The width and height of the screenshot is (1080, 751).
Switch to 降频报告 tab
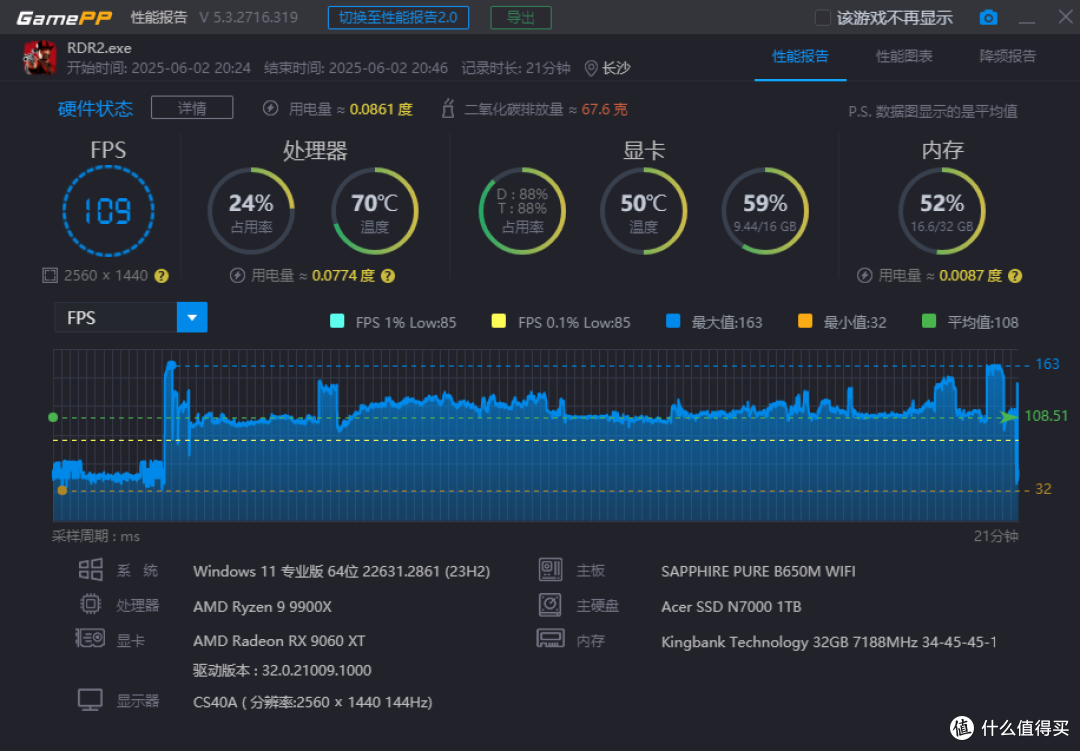coord(1007,56)
